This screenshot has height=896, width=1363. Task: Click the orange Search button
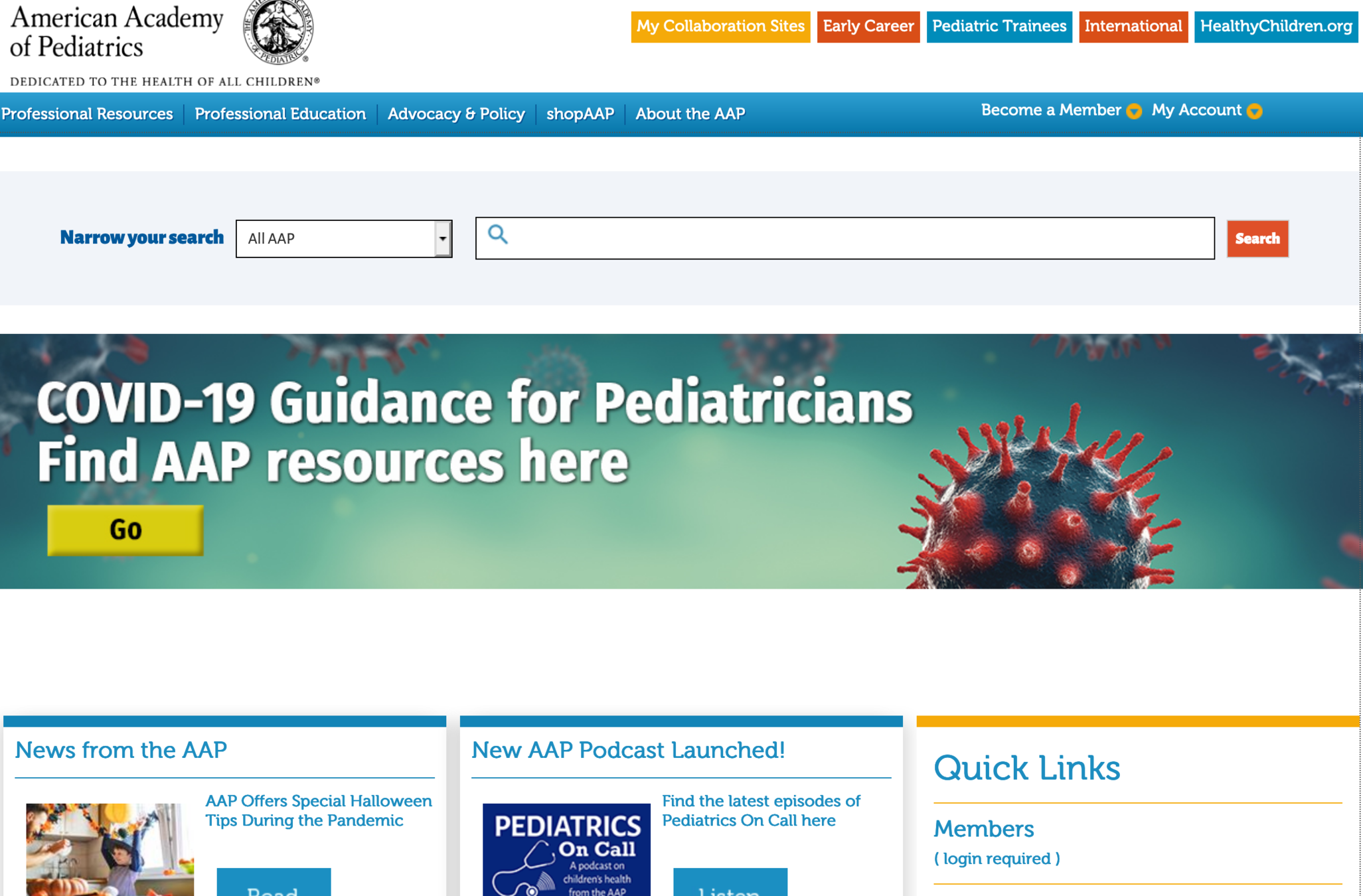[1257, 238]
